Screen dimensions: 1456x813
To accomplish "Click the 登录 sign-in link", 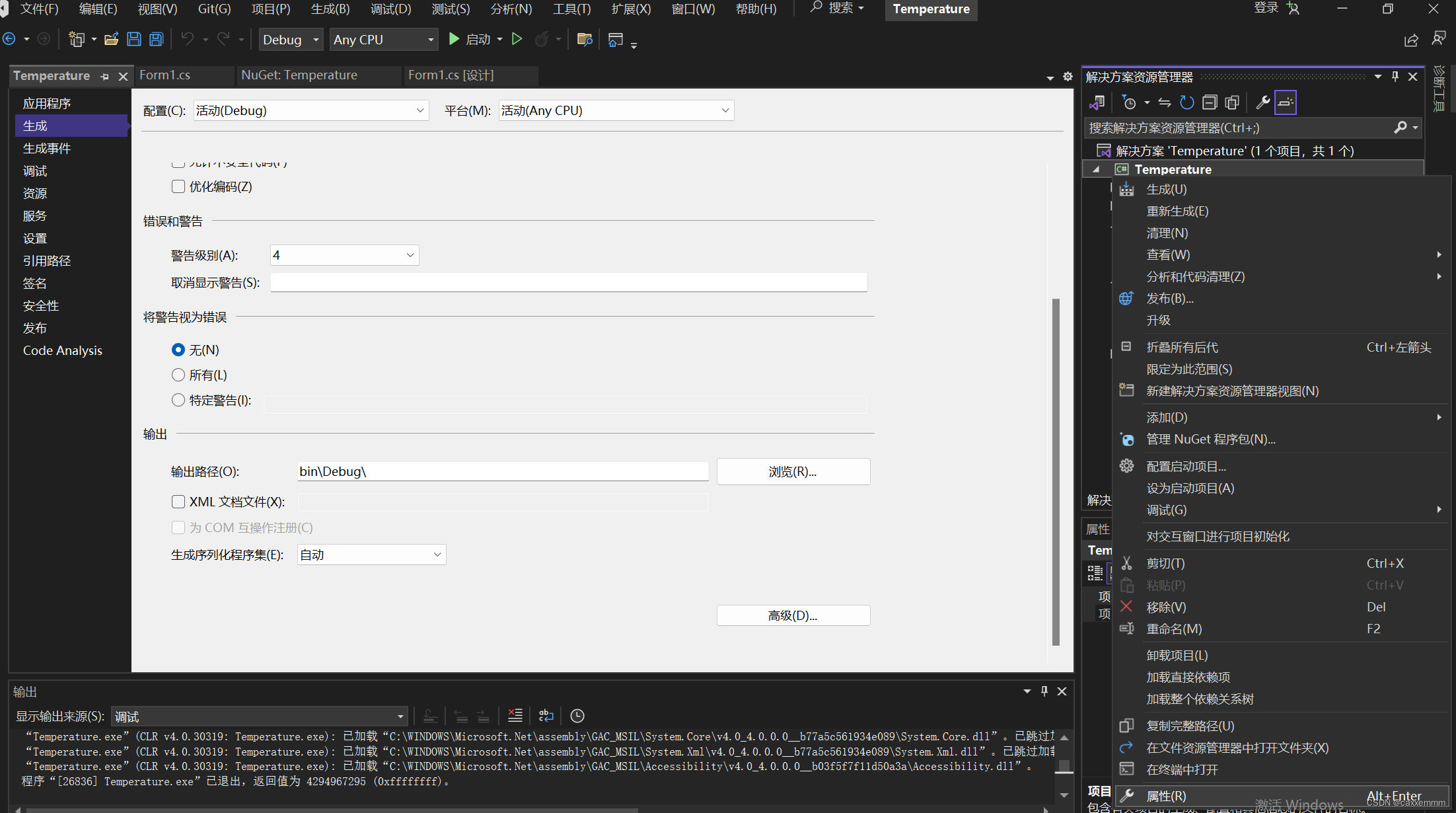I will point(1266,8).
